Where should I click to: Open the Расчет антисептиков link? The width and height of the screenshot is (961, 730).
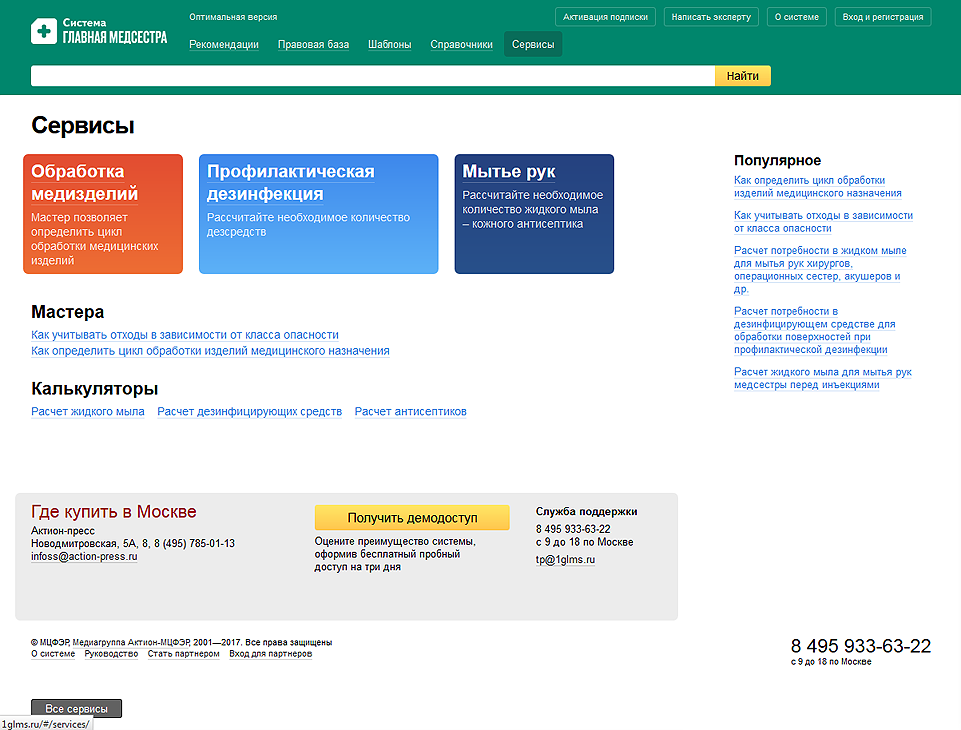click(x=410, y=411)
